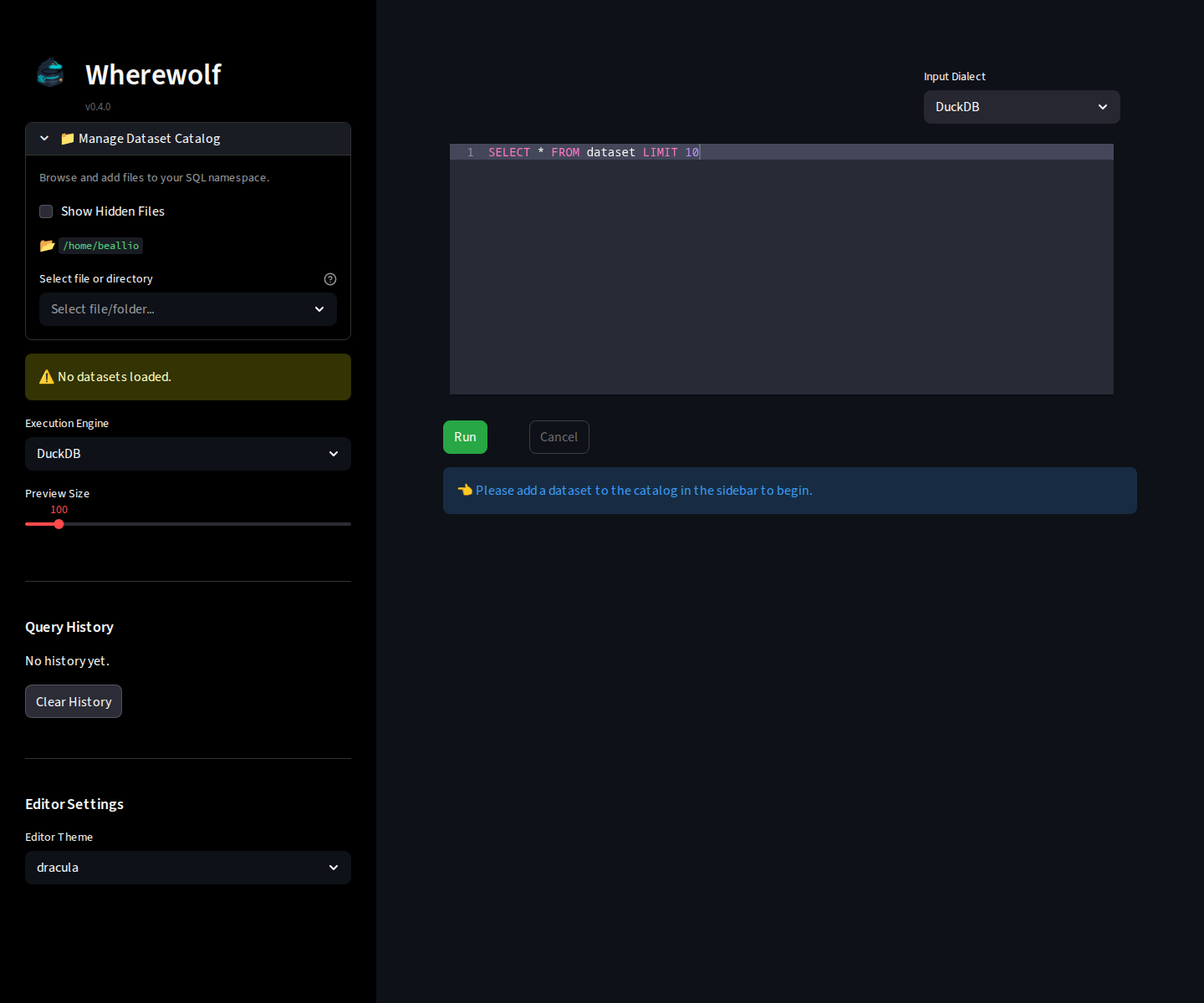Click the 'No history yet.' text
This screenshot has height=1003, width=1204.
pyautogui.click(x=67, y=661)
